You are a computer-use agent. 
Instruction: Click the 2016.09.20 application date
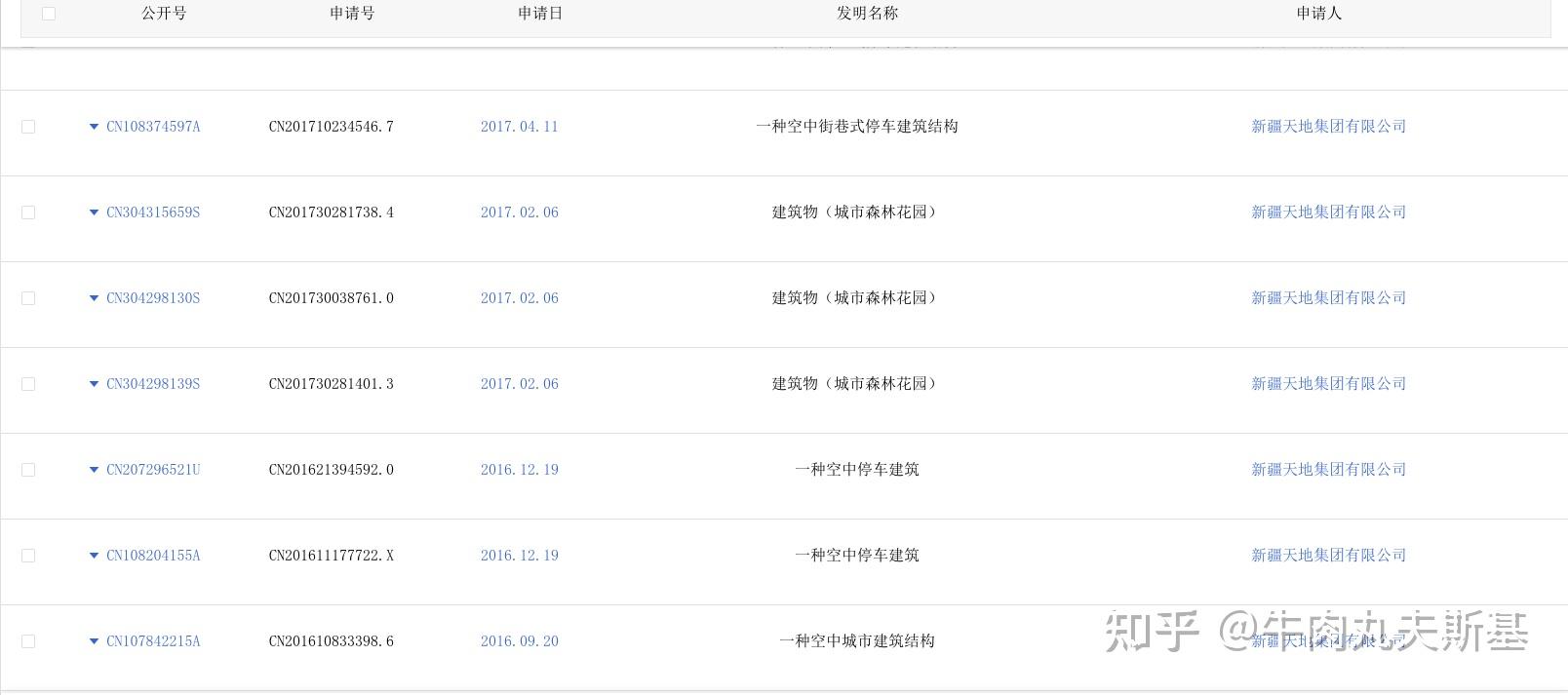point(519,641)
